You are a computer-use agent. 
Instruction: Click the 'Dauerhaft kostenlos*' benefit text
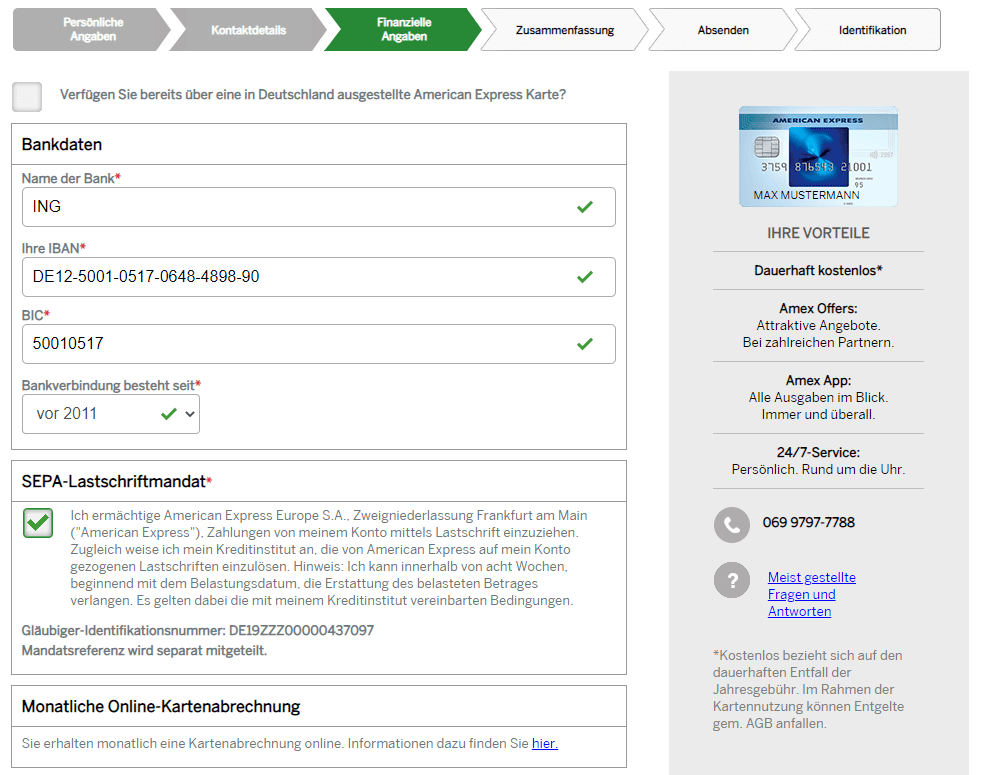(818, 270)
